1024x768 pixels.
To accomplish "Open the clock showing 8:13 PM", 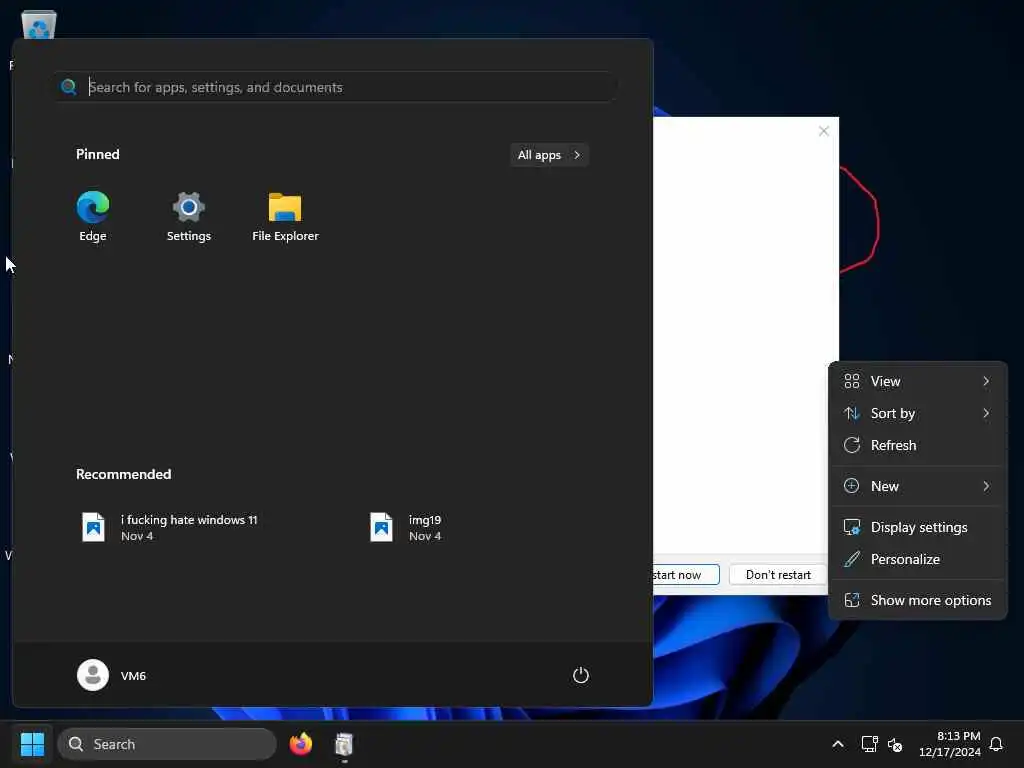I will coord(950,744).
